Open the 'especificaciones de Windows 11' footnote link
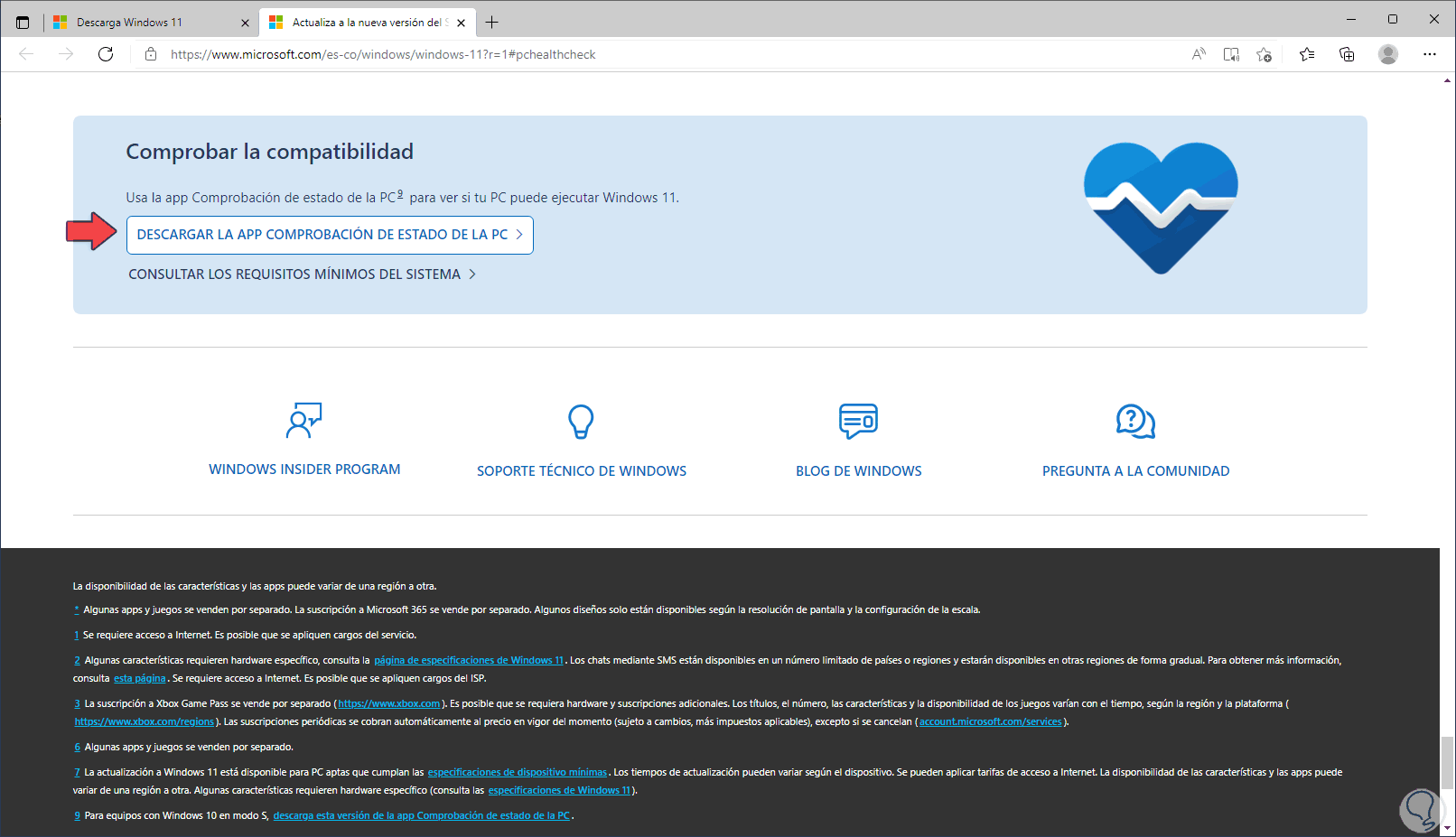Screen dimensions: 1456x837 tap(560, 790)
